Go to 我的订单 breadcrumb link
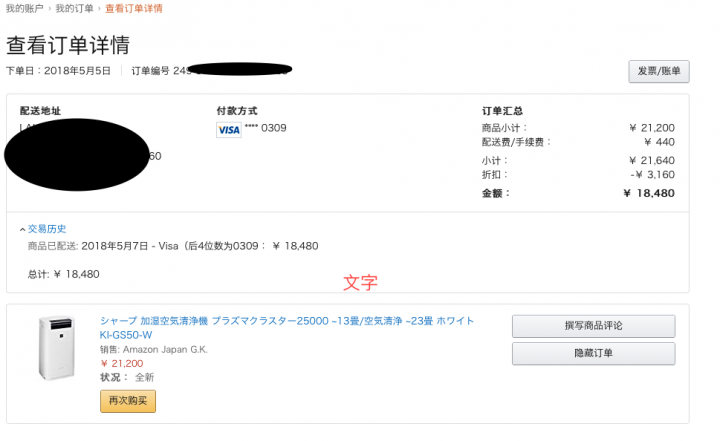The height and width of the screenshot is (441, 720). 74,9
